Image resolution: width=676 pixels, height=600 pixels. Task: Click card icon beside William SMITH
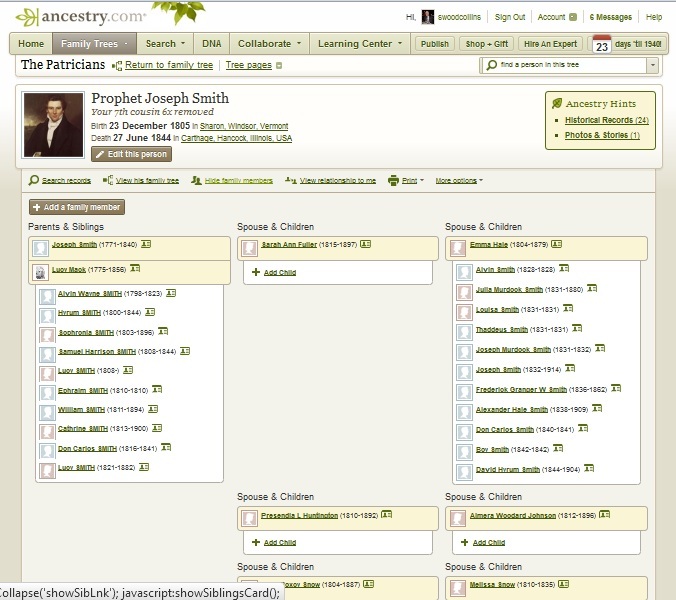click(153, 409)
